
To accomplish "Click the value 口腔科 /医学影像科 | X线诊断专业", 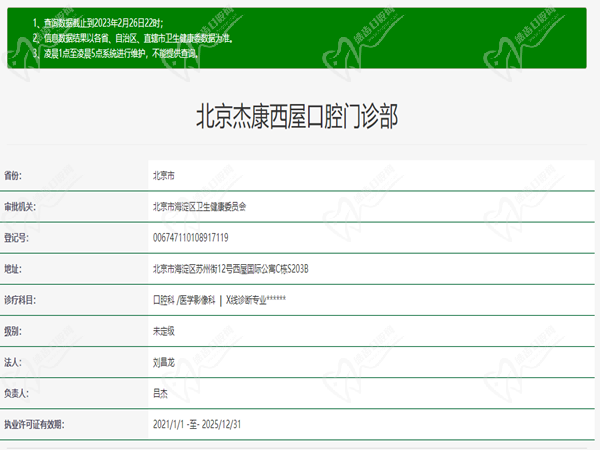I will point(219,300).
